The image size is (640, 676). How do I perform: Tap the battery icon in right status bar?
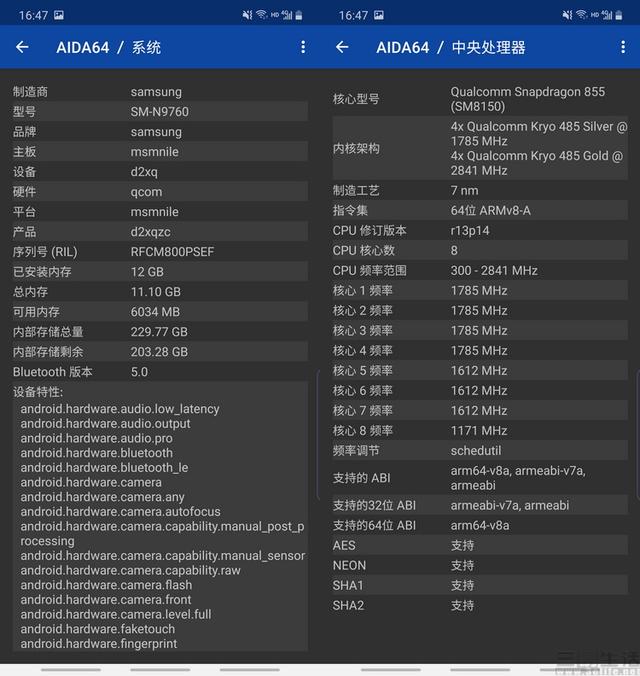coord(619,16)
